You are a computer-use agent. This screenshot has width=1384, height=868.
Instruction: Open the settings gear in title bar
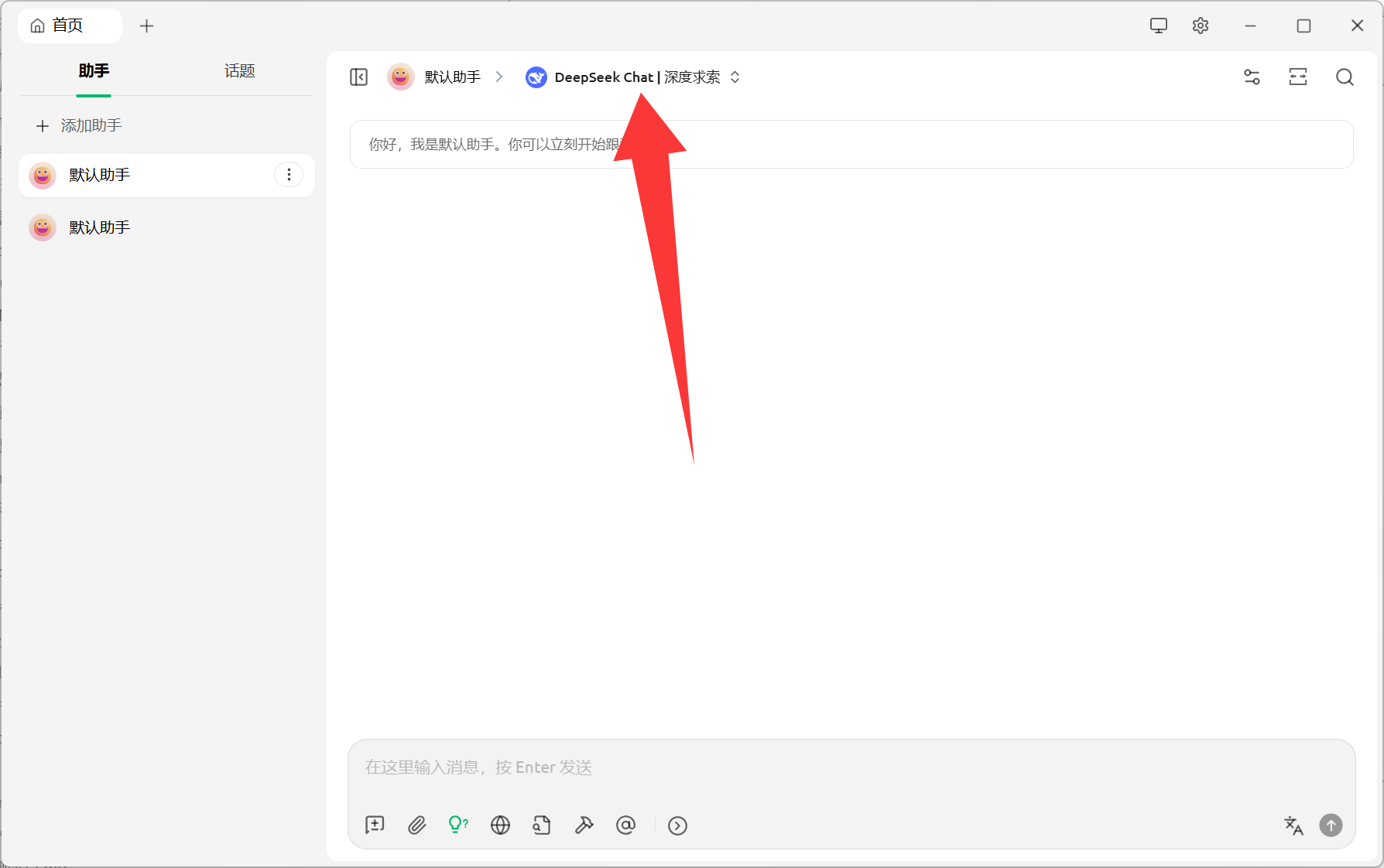click(1200, 26)
